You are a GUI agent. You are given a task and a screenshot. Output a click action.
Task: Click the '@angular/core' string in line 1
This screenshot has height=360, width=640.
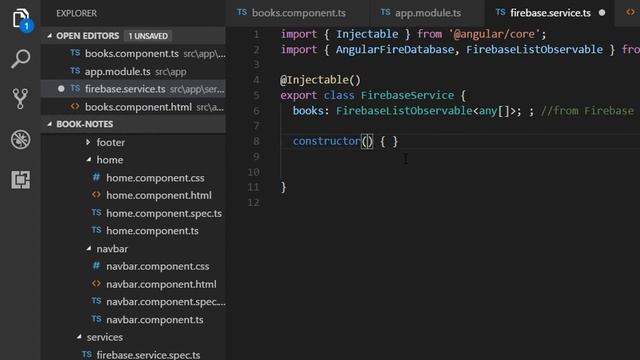pyautogui.click(x=495, y=34)
